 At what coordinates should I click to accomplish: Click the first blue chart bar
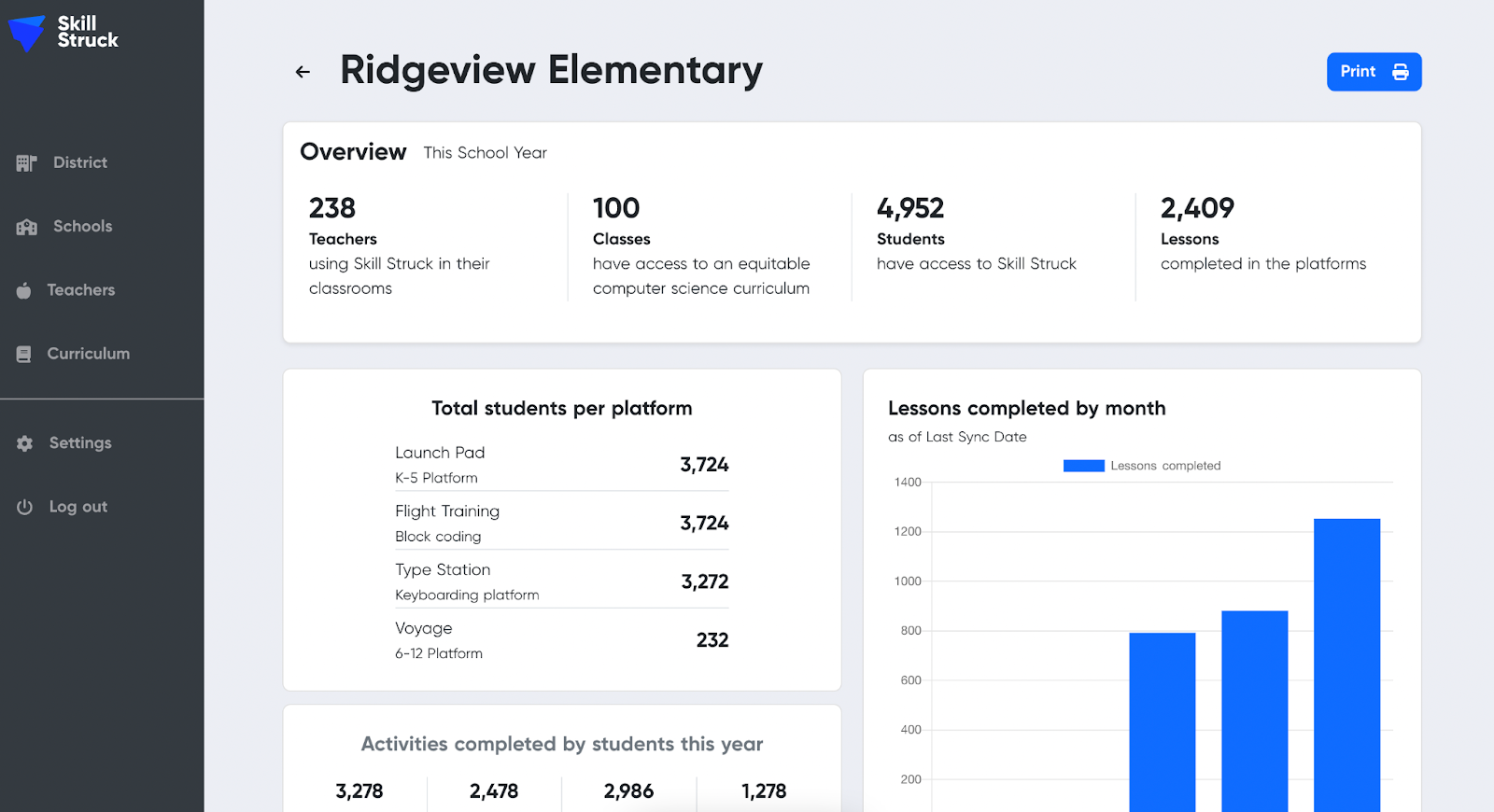(x=1162, y=722)
